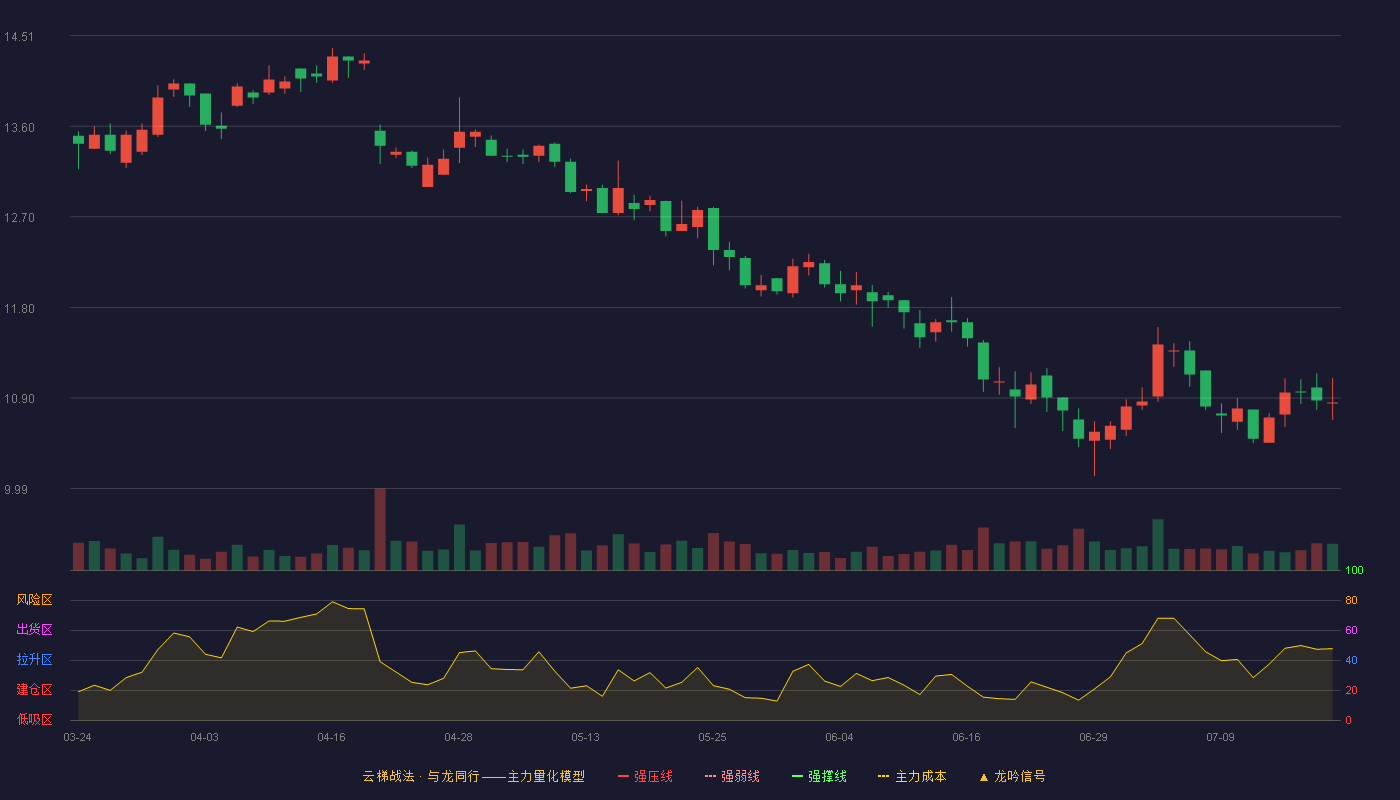Screen dimensions: 1400x800
Task: Select the 出货区 zone label
Action: pos(34,630)
